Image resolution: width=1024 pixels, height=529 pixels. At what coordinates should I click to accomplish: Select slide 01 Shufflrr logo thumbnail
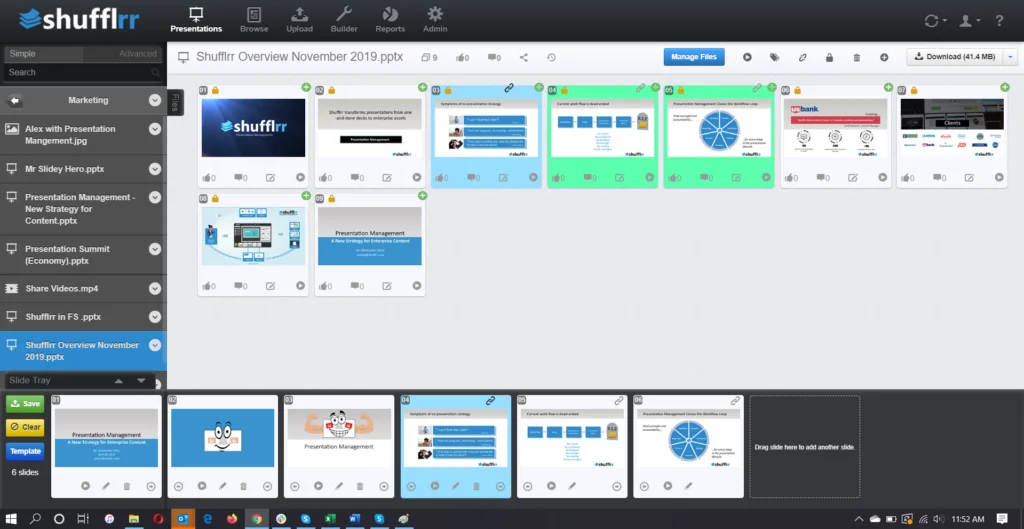point(253,128)
